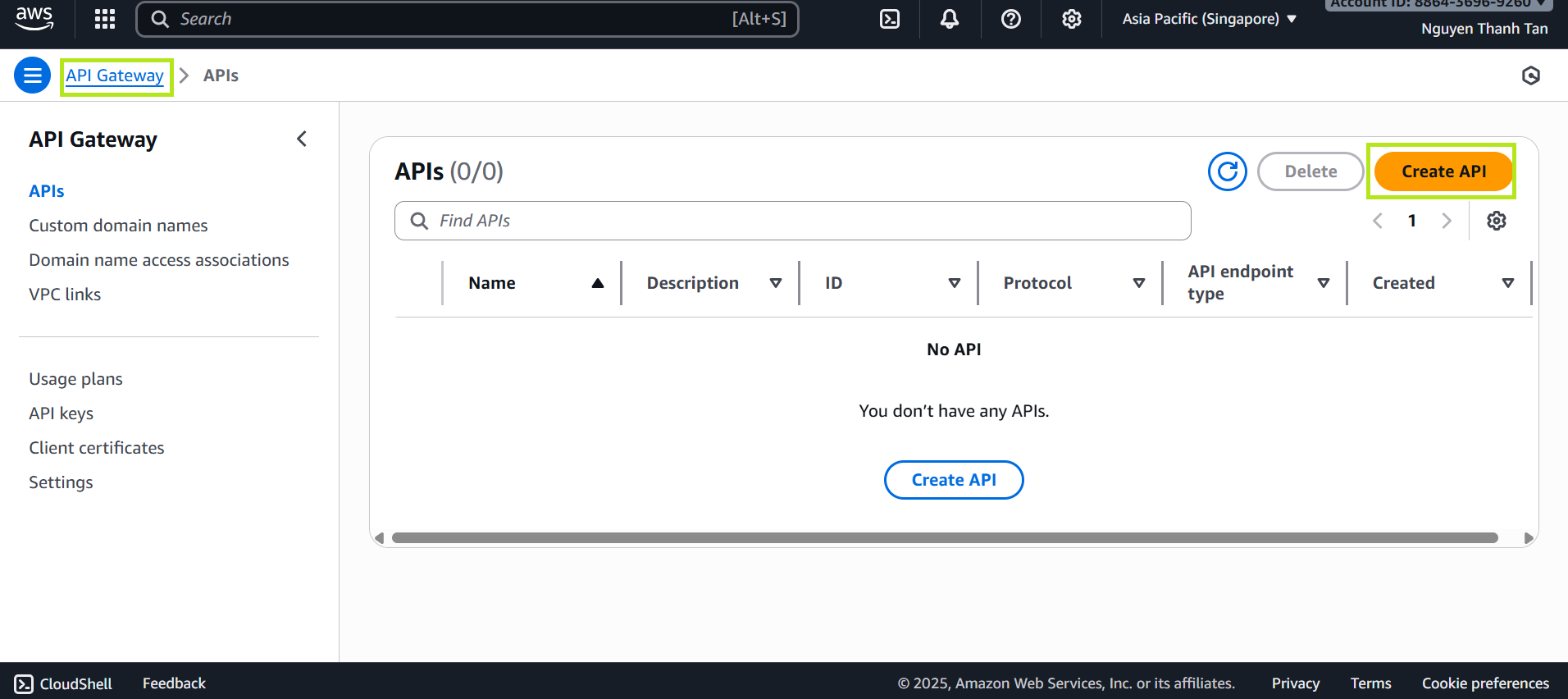Focus the Find APIs search field
The width and height of the screenshot is (1568, 699).
[792, 221]
